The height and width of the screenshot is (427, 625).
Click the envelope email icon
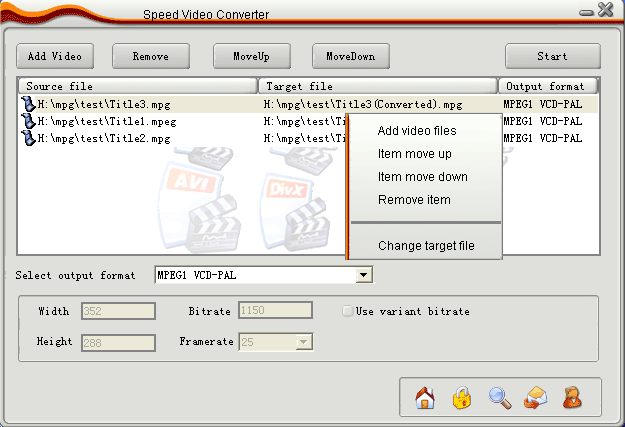536,397
